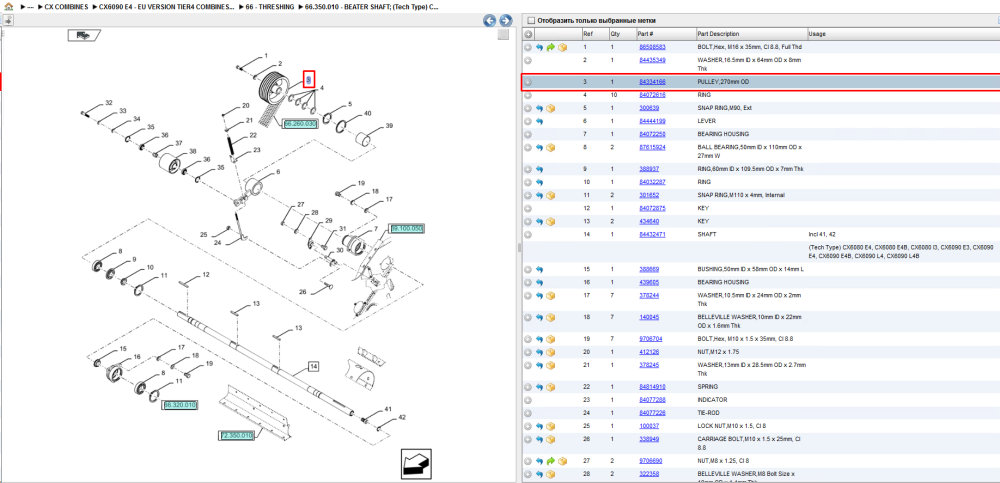Pin the side panel with the pushpin icon
The width and height of the screenshot is (1000, 483).
8,20
